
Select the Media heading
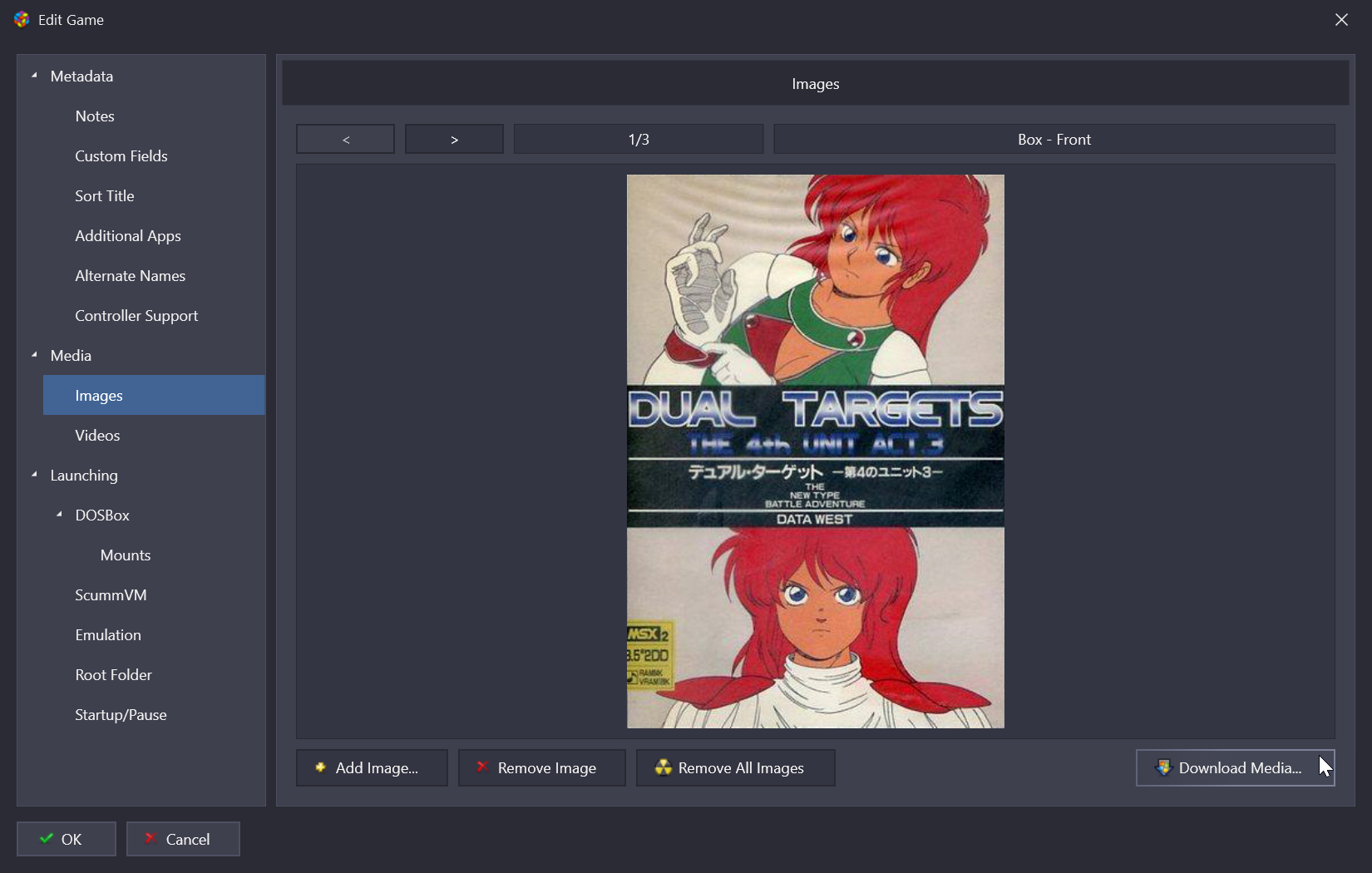click(x=71, y=356)
